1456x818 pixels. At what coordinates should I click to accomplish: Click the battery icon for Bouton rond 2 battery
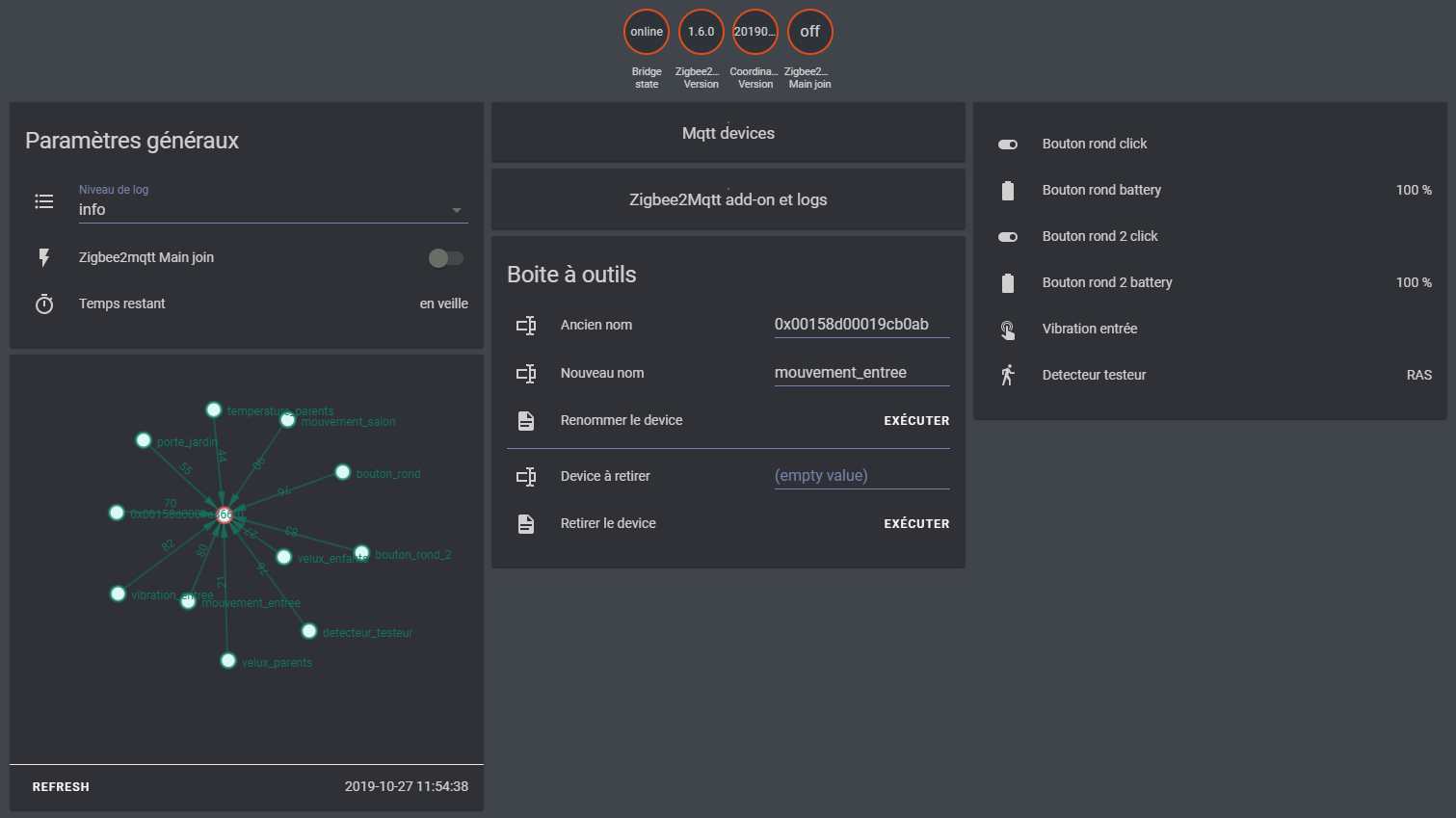[x=1008, y=282]
